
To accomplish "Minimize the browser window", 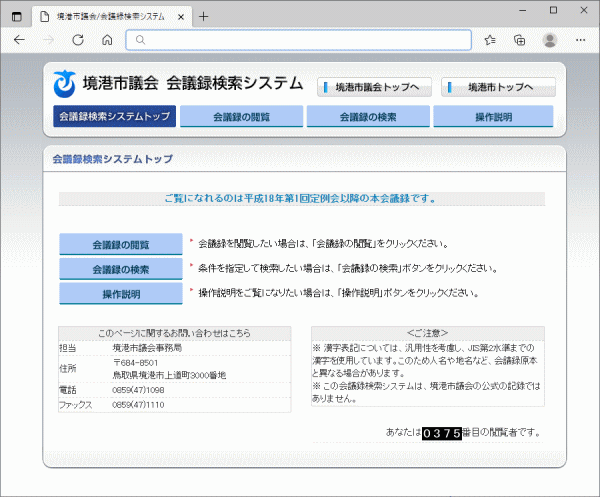I will (x=523, y=10).
